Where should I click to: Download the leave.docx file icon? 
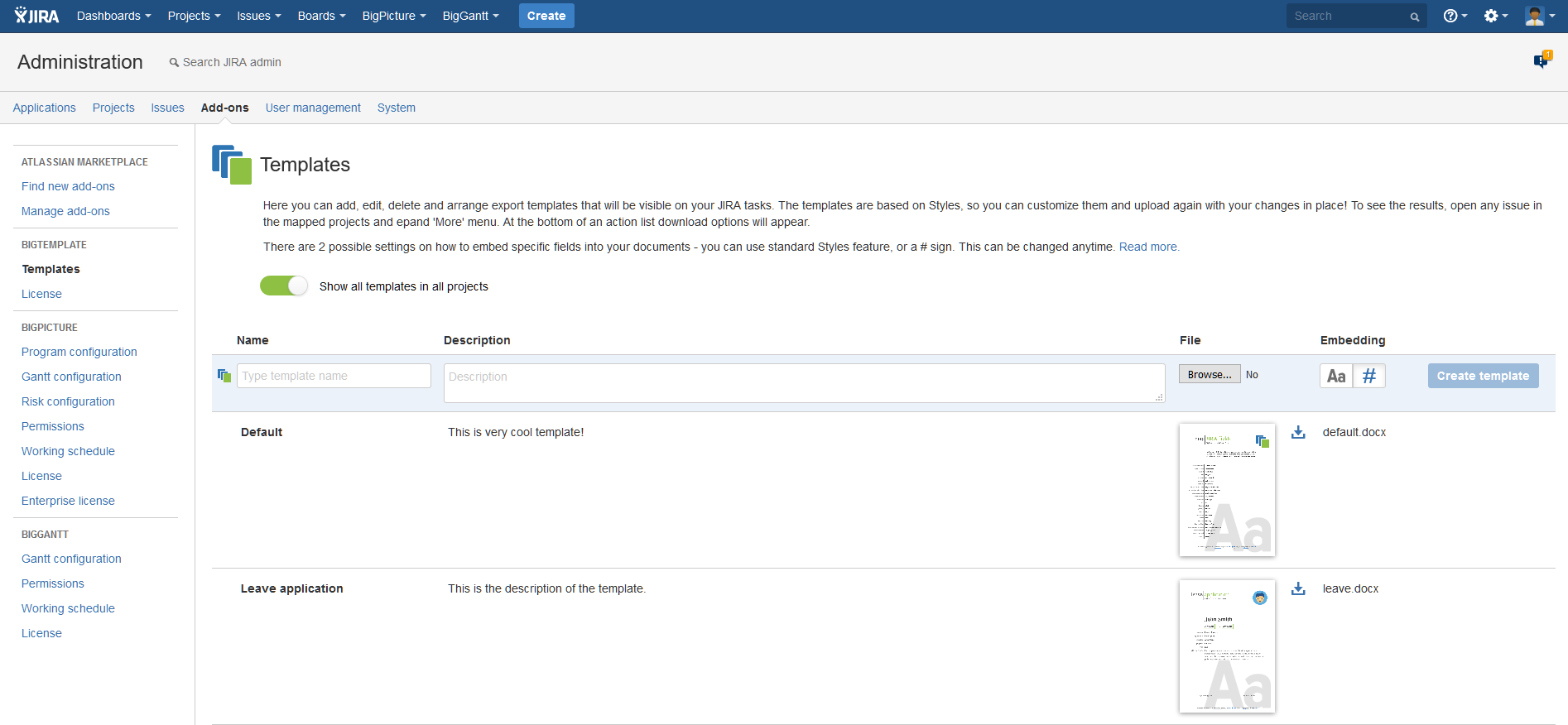(x=1298, y=588)
